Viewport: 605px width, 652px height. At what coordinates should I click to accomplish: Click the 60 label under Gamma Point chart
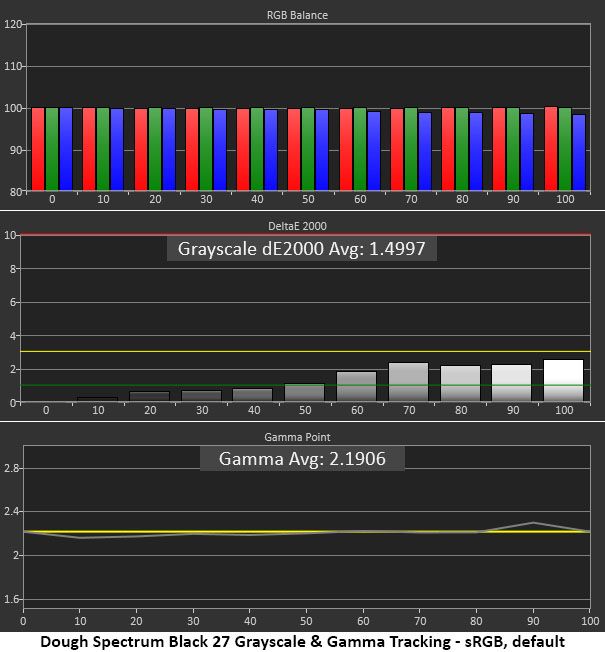point(363,621)
